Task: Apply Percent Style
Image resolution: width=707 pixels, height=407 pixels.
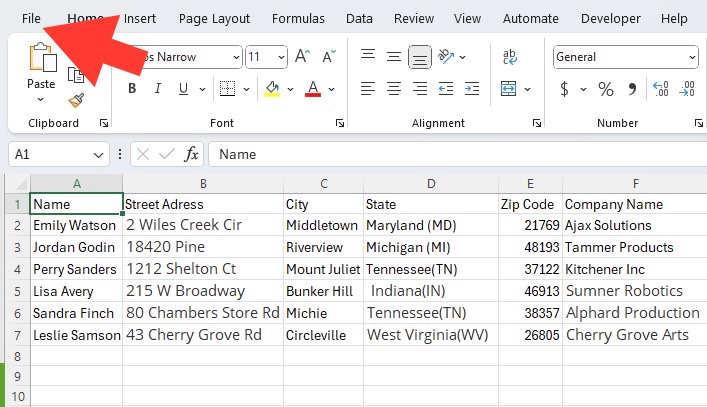Action: [606, 89]
